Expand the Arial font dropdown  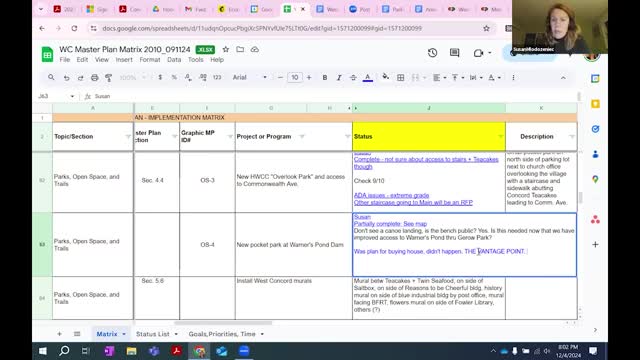click(x=265, y=78)
